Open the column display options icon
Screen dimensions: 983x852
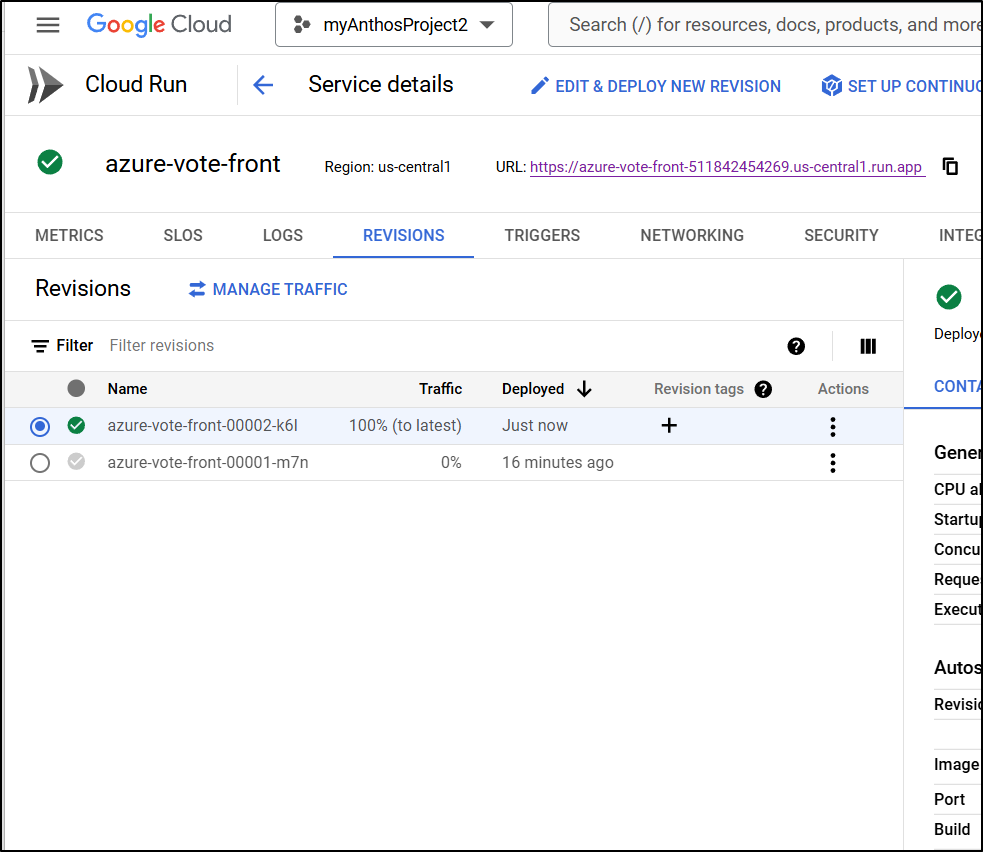click(x=868, y=346)
